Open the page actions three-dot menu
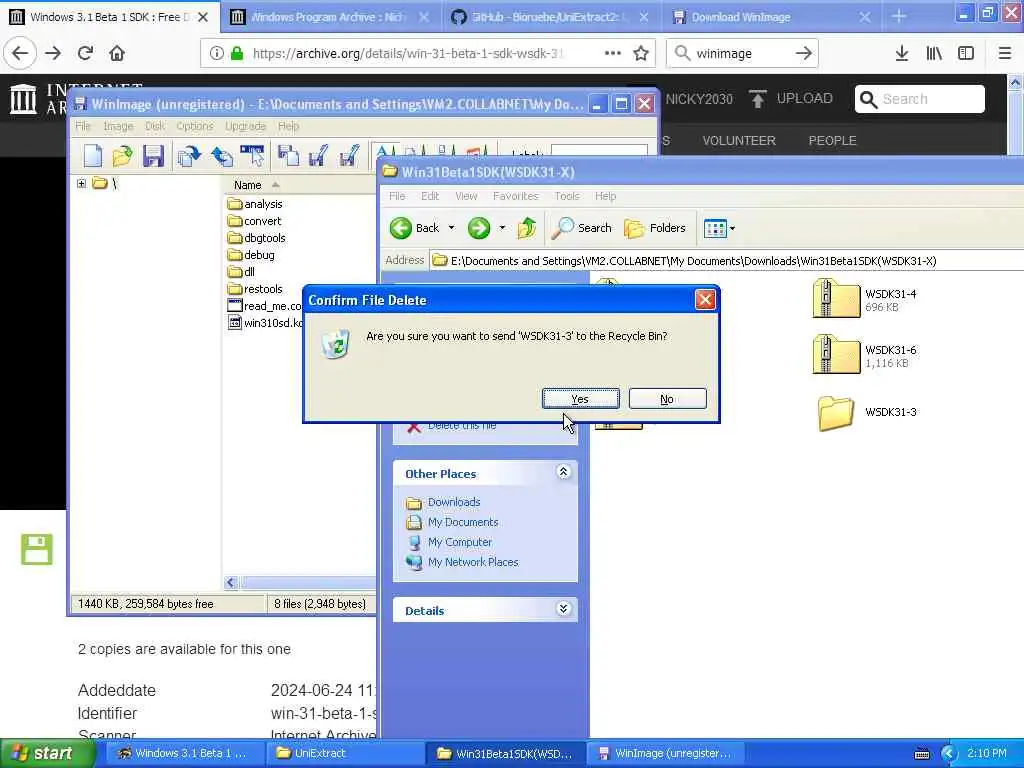The image size is (1024, 768). tap(613, 53)
